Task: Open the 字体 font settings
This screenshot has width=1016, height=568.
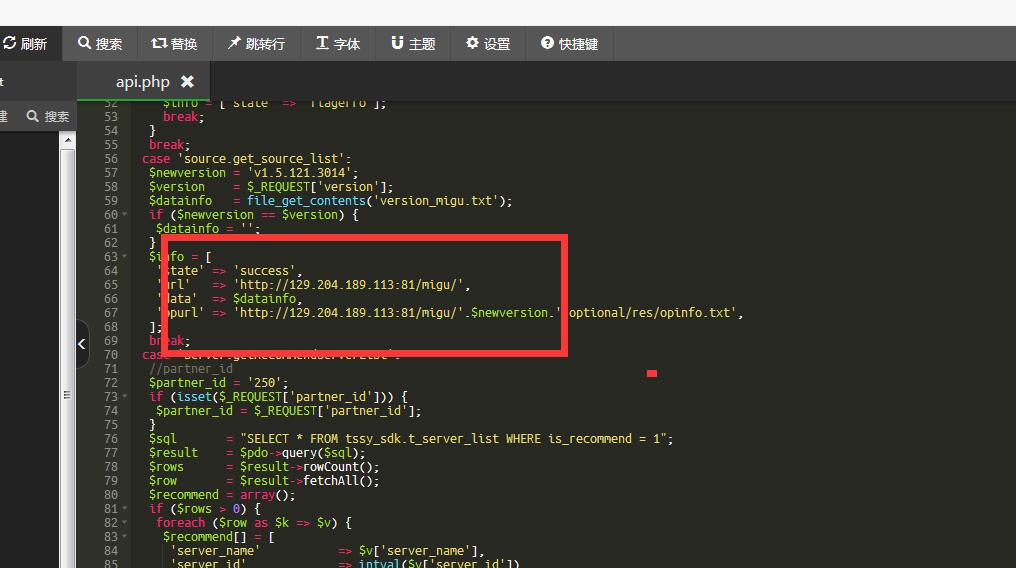Action: point(337,44)
